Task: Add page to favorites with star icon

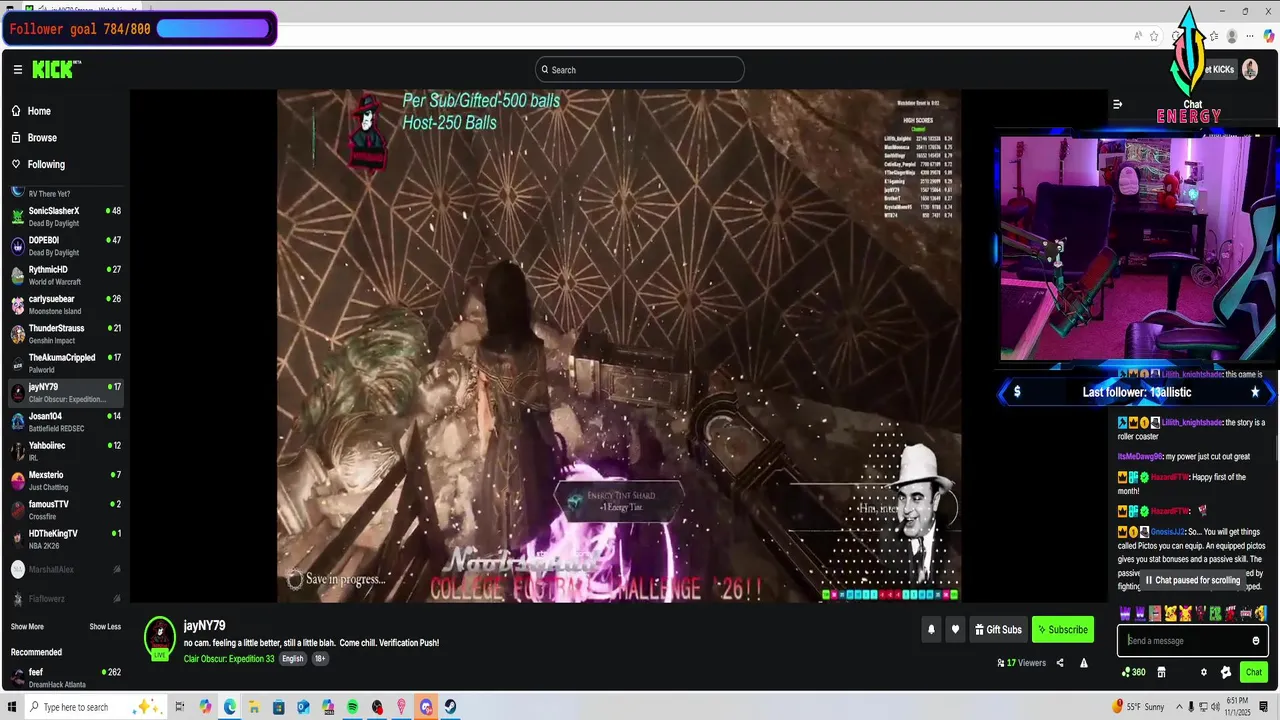Action: tap(1154, 36)
